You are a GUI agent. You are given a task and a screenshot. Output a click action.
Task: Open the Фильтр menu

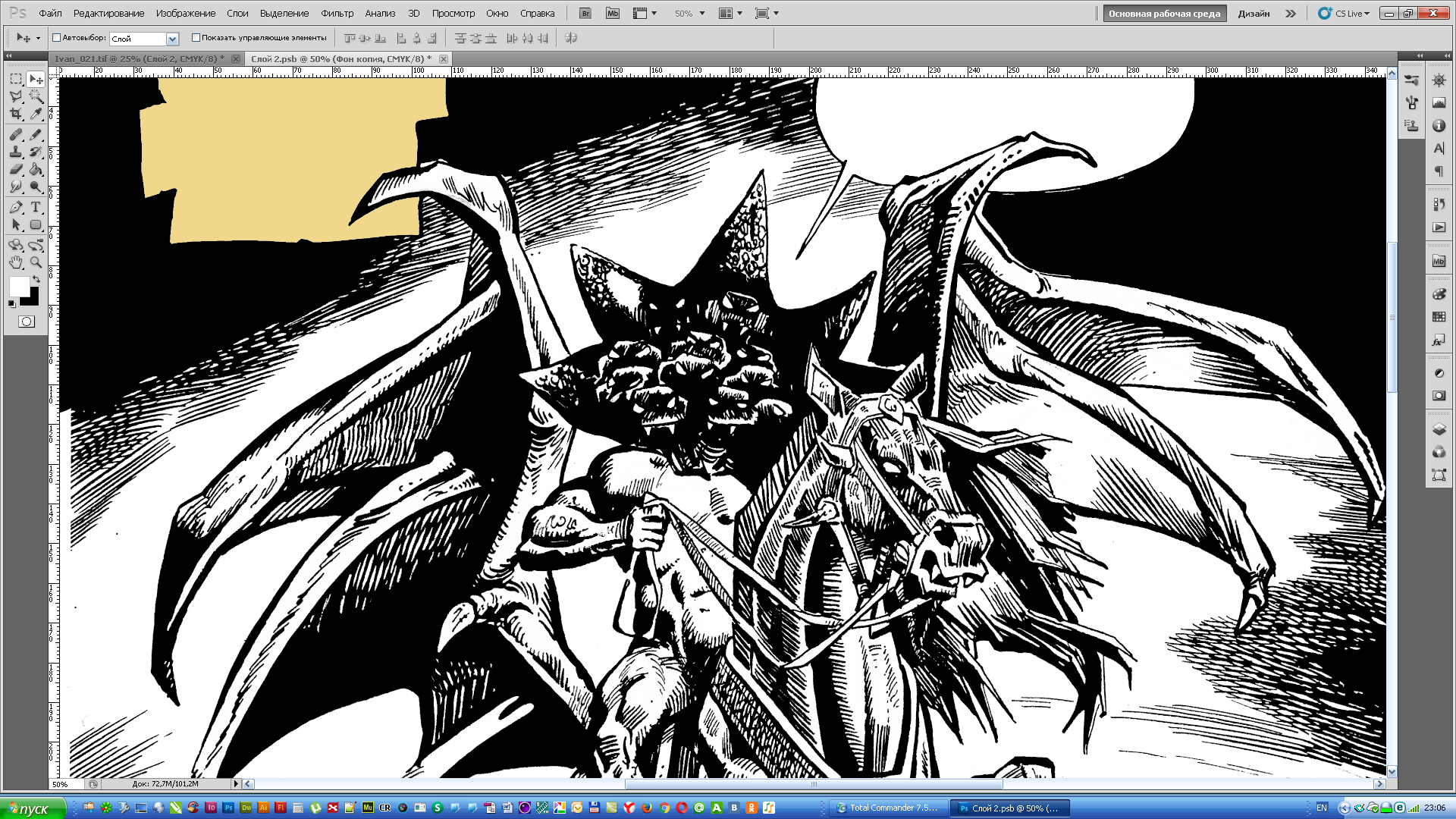[x=337, y=13]
